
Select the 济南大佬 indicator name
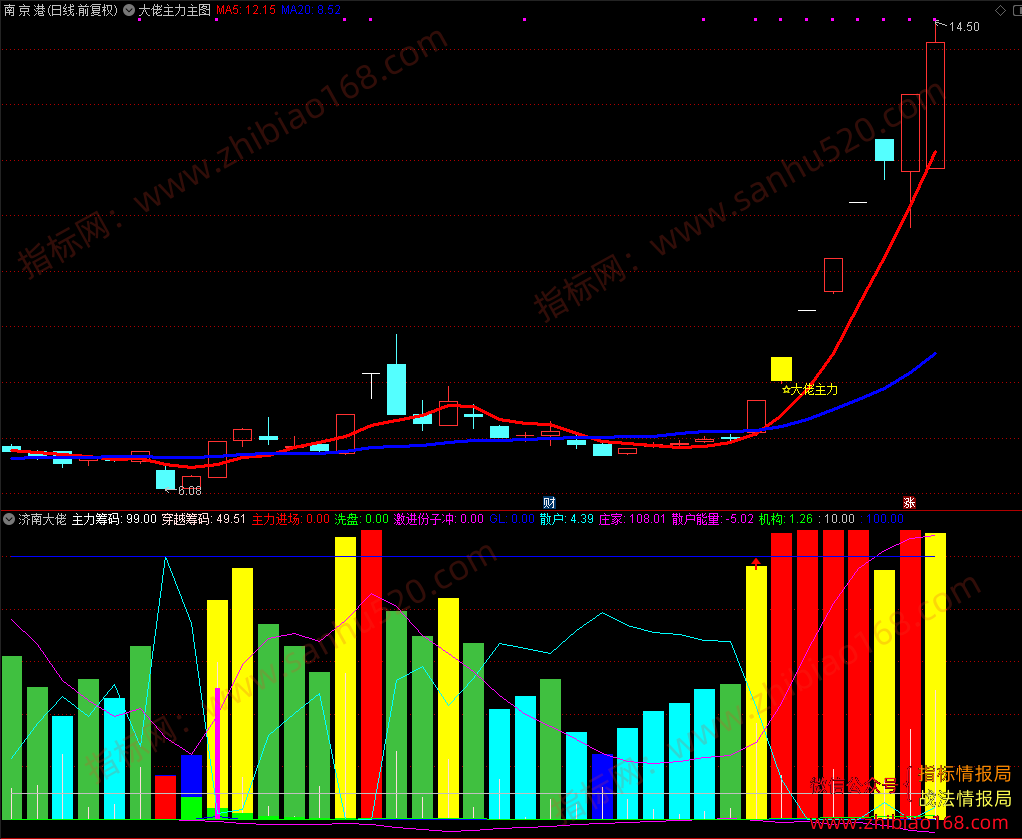click(42, 519)
